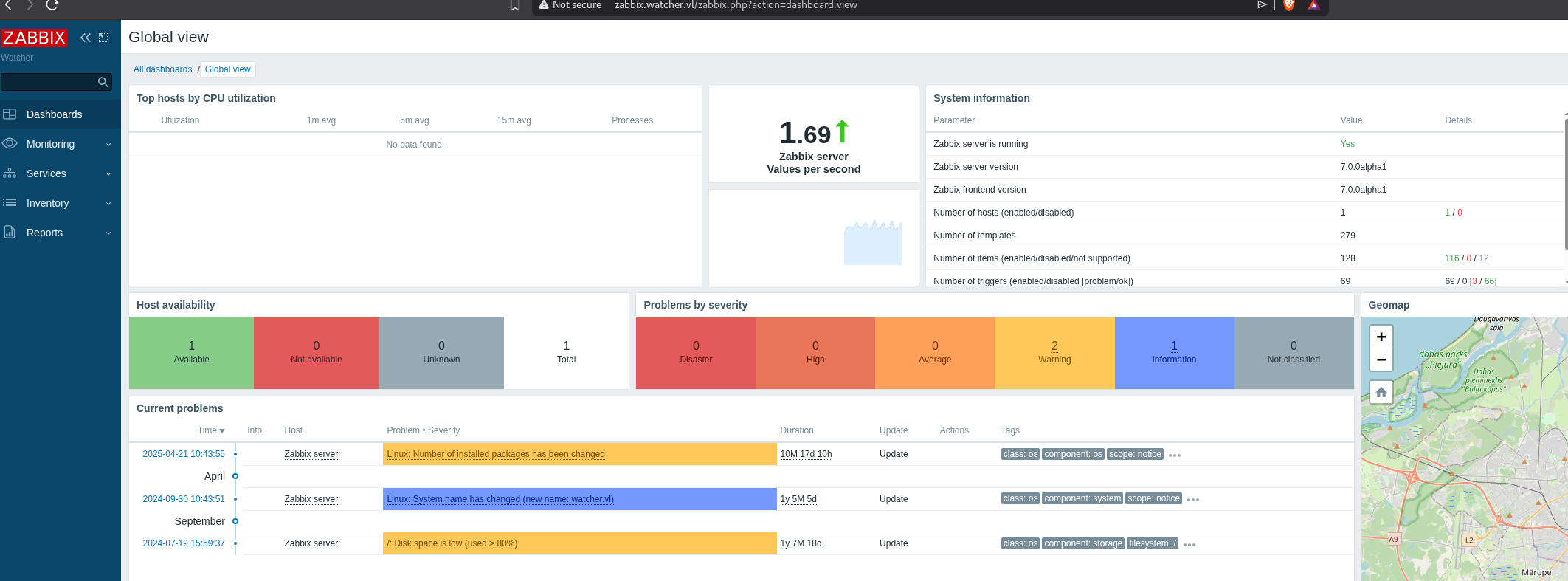Open the Services menu item
The width and height of the screenshot is (1568, 581).
(x=61, y=173)
